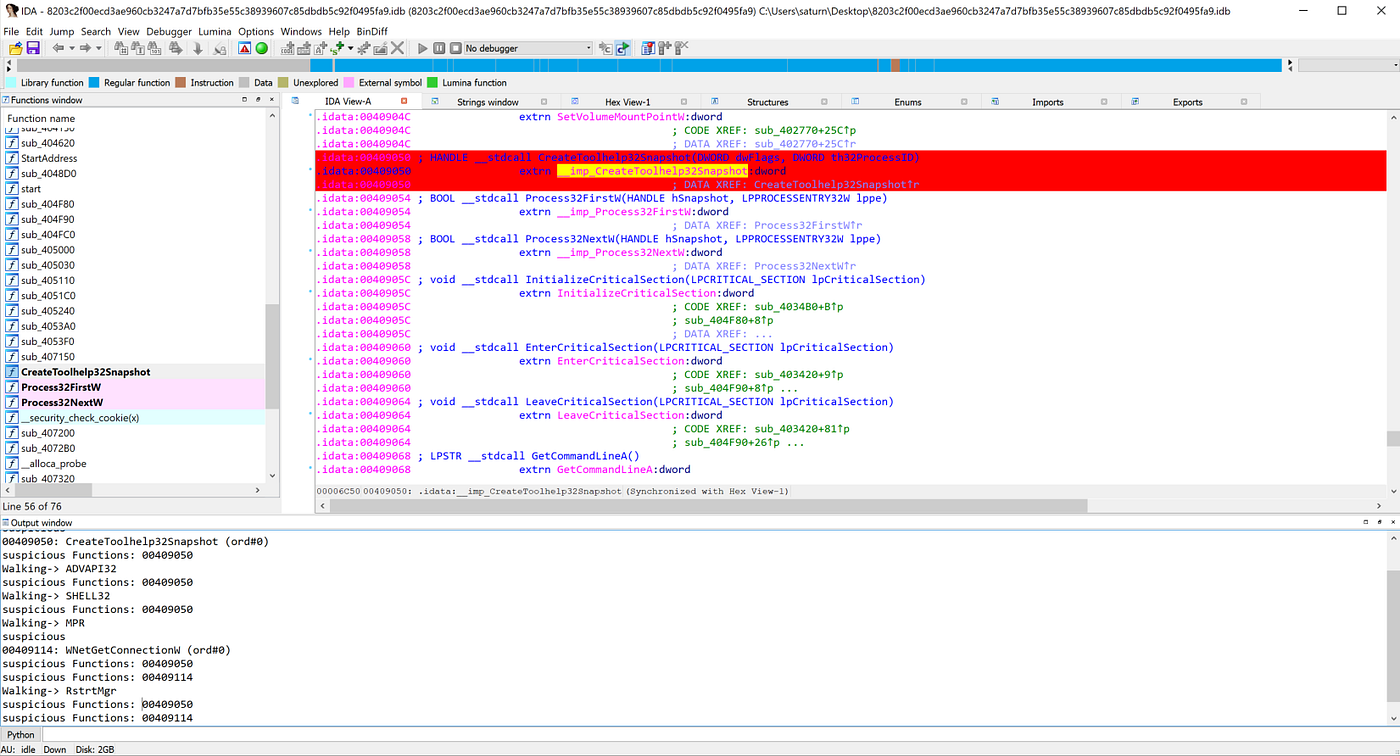Open the No debugger selection dropdown
This screenshot has width=1400, height=756.
(x=589, y=47)
